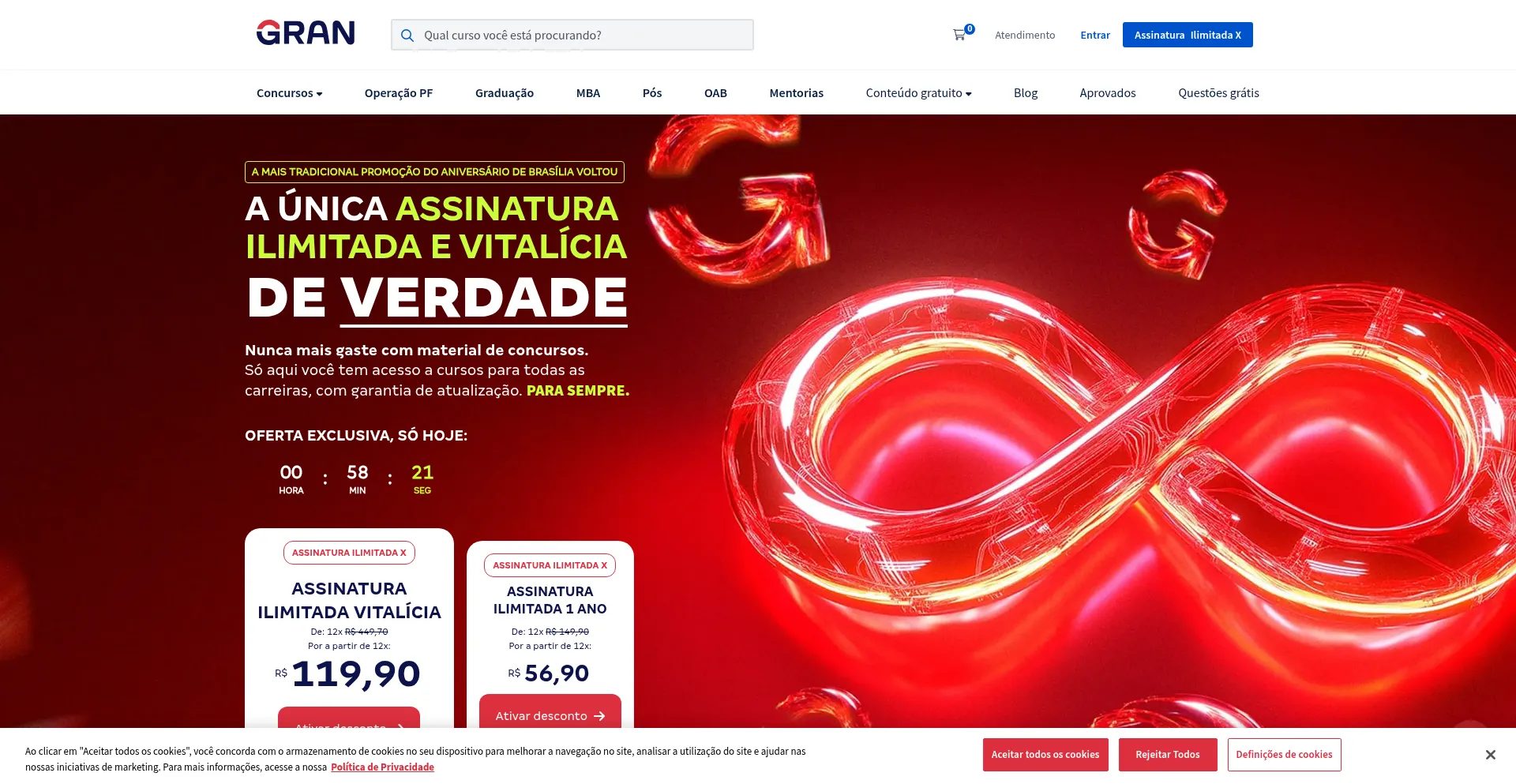
Task: Go to the MBA section
Action: click(x=588, y=93)
